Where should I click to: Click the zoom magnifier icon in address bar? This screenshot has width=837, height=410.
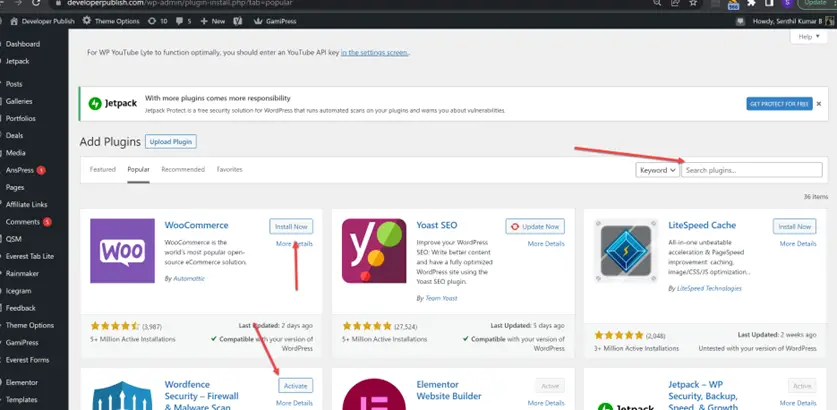(x=657, y=3)
